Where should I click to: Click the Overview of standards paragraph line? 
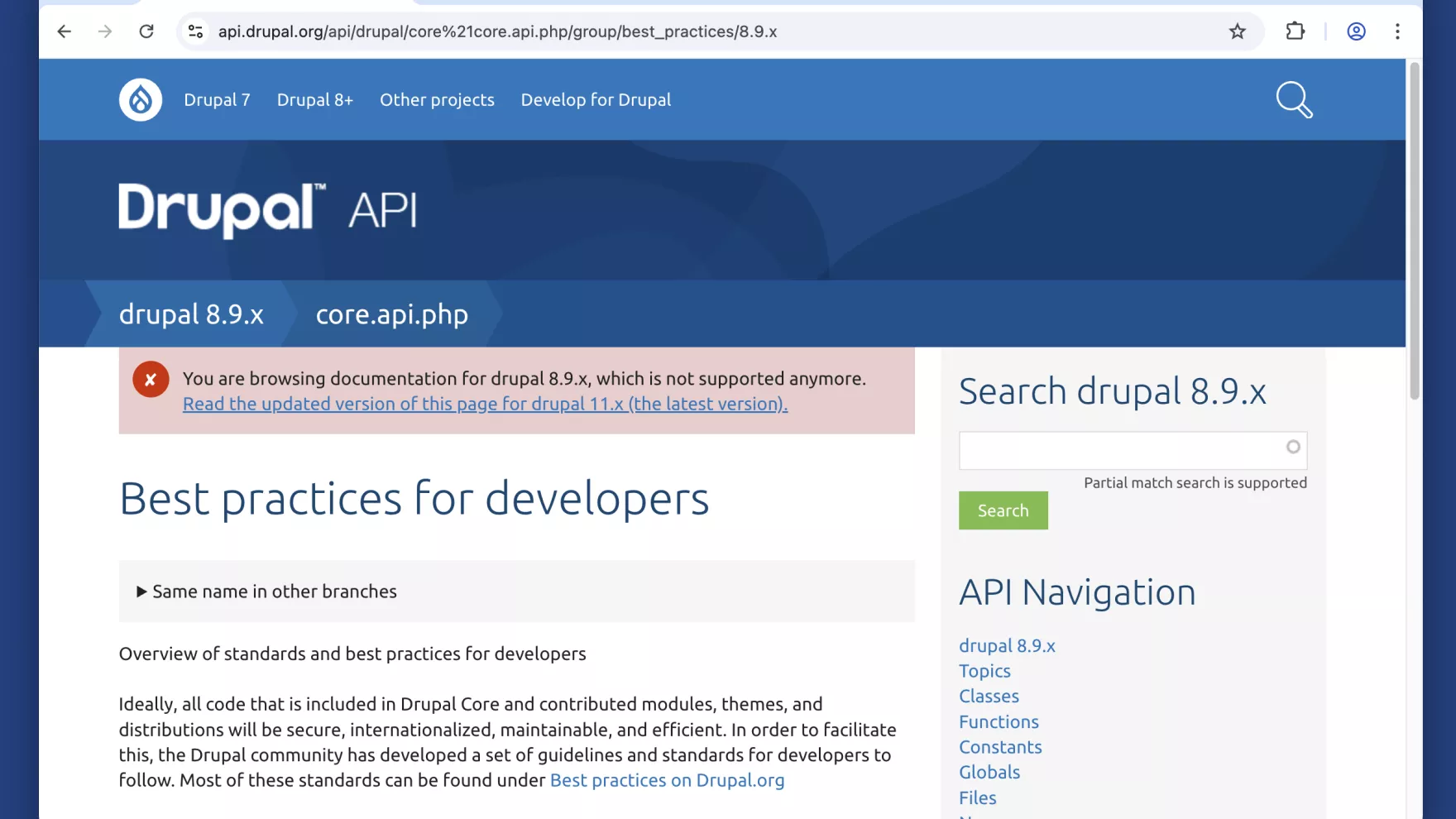[x=352, y=654]
